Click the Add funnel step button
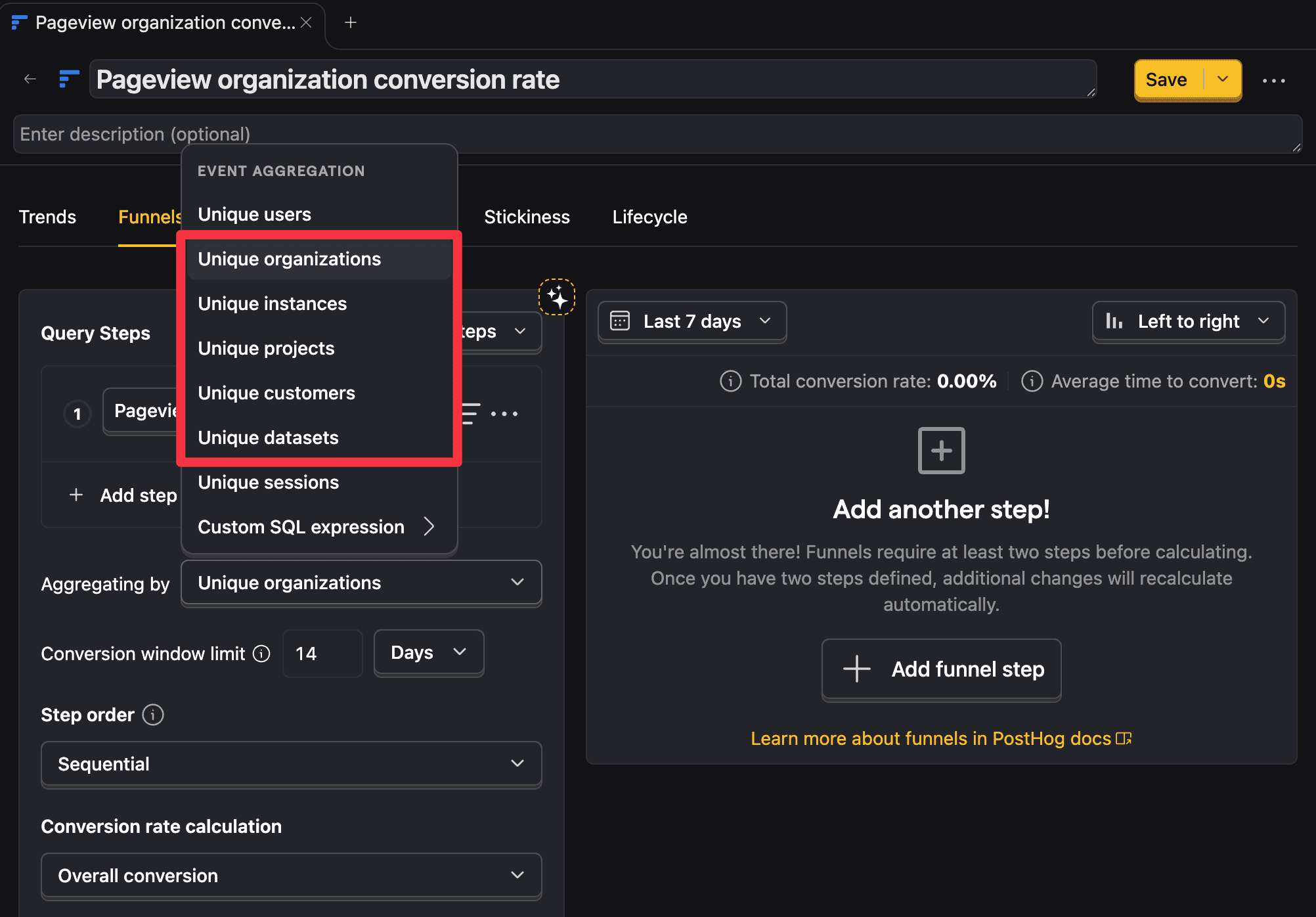The width and height of the screenshot is (1316, 917). point(941,669)
